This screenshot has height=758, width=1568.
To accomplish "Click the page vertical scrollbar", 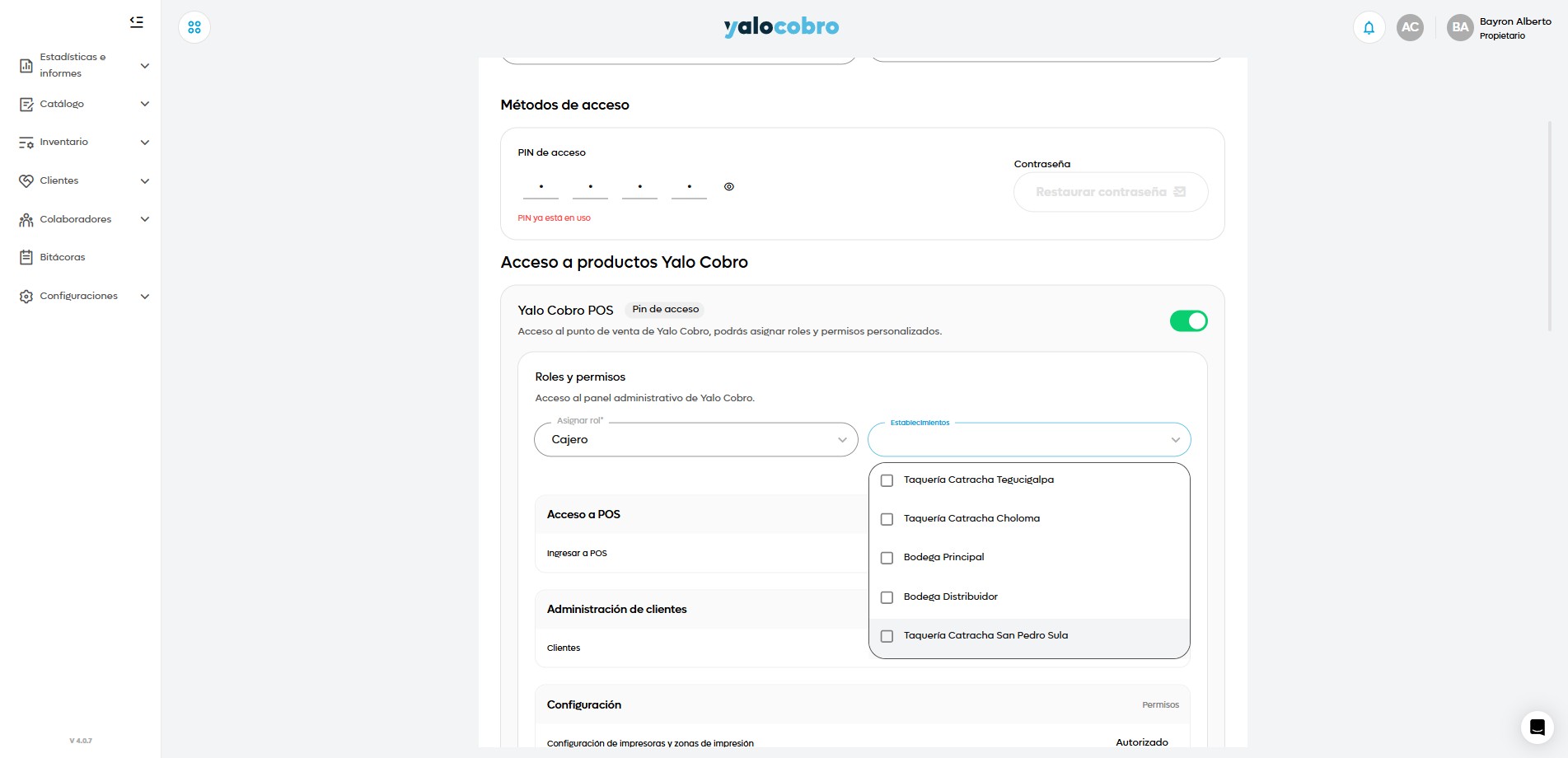I will pyautogui.click(x=1550, y=226).
